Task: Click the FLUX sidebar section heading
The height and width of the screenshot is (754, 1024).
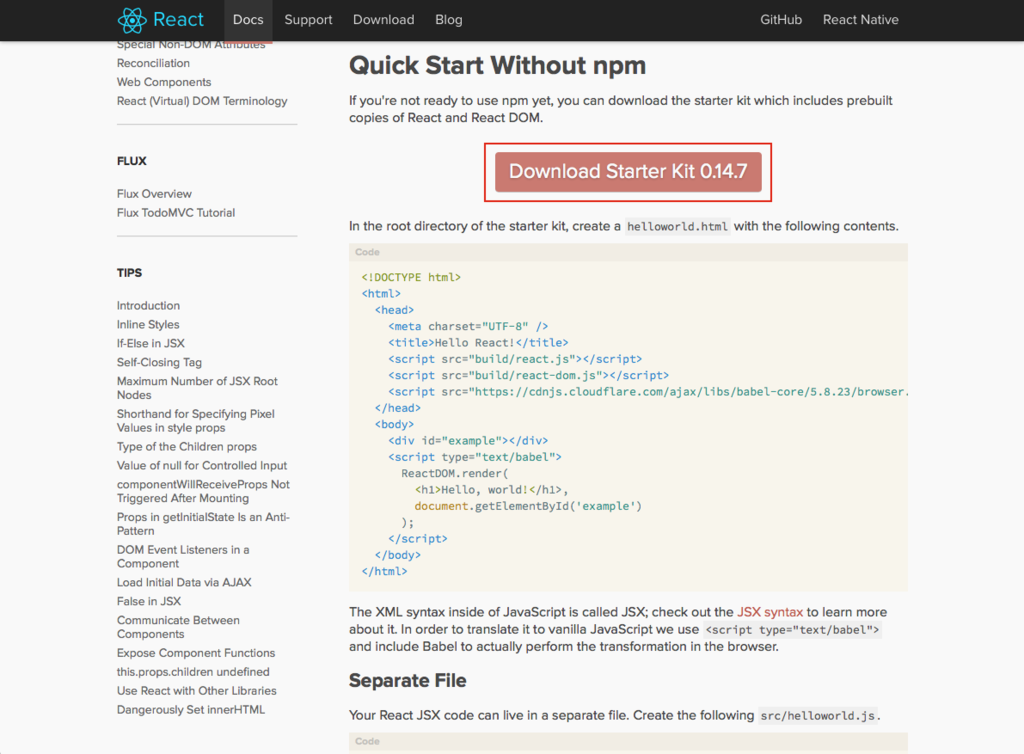Action: coord(132,161)
